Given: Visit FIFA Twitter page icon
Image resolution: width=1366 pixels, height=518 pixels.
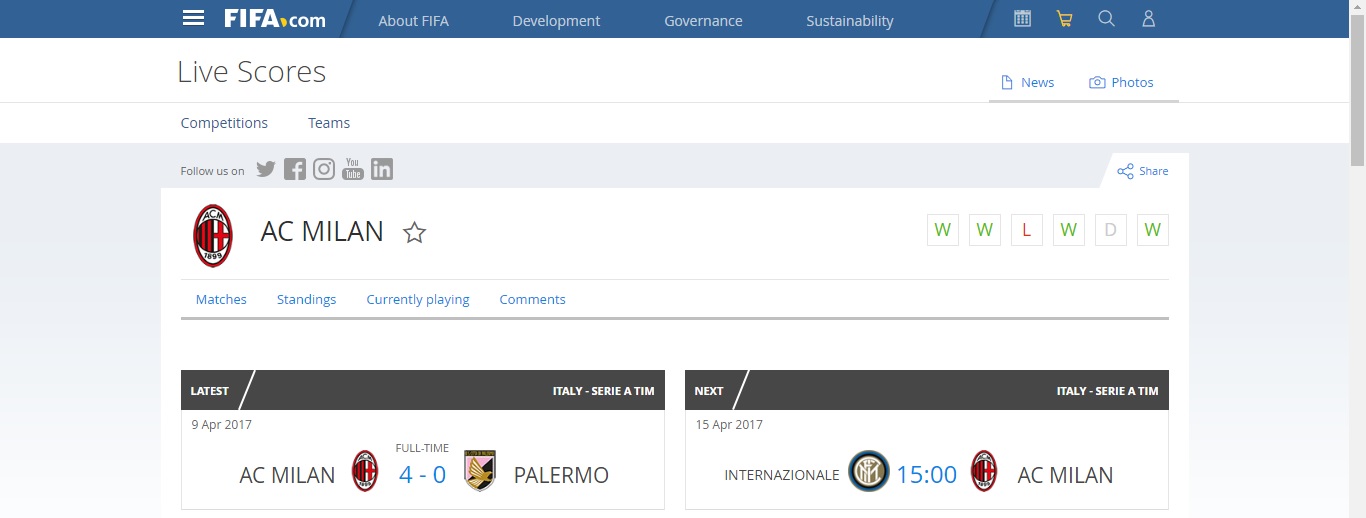Looking at the screenshot, I should point(265,169).
